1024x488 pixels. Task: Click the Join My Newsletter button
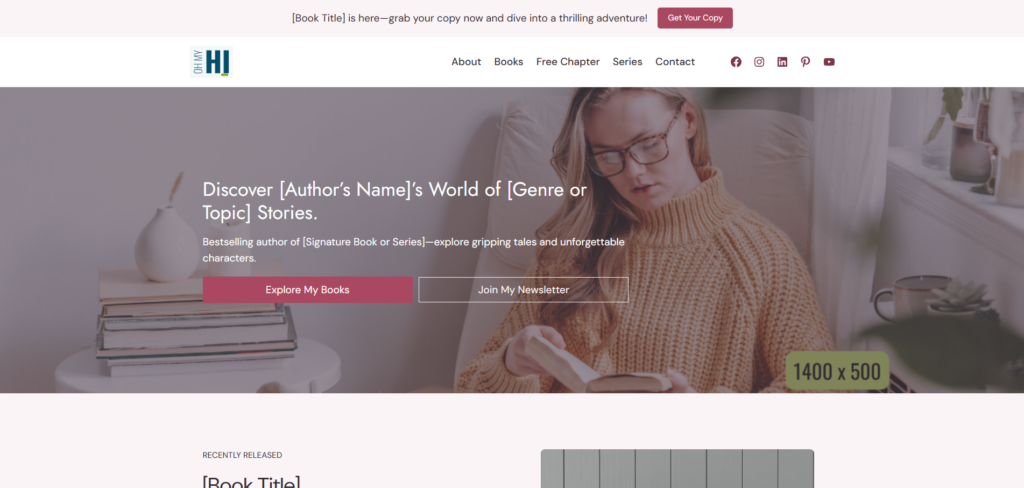click(x=524, y=290)
